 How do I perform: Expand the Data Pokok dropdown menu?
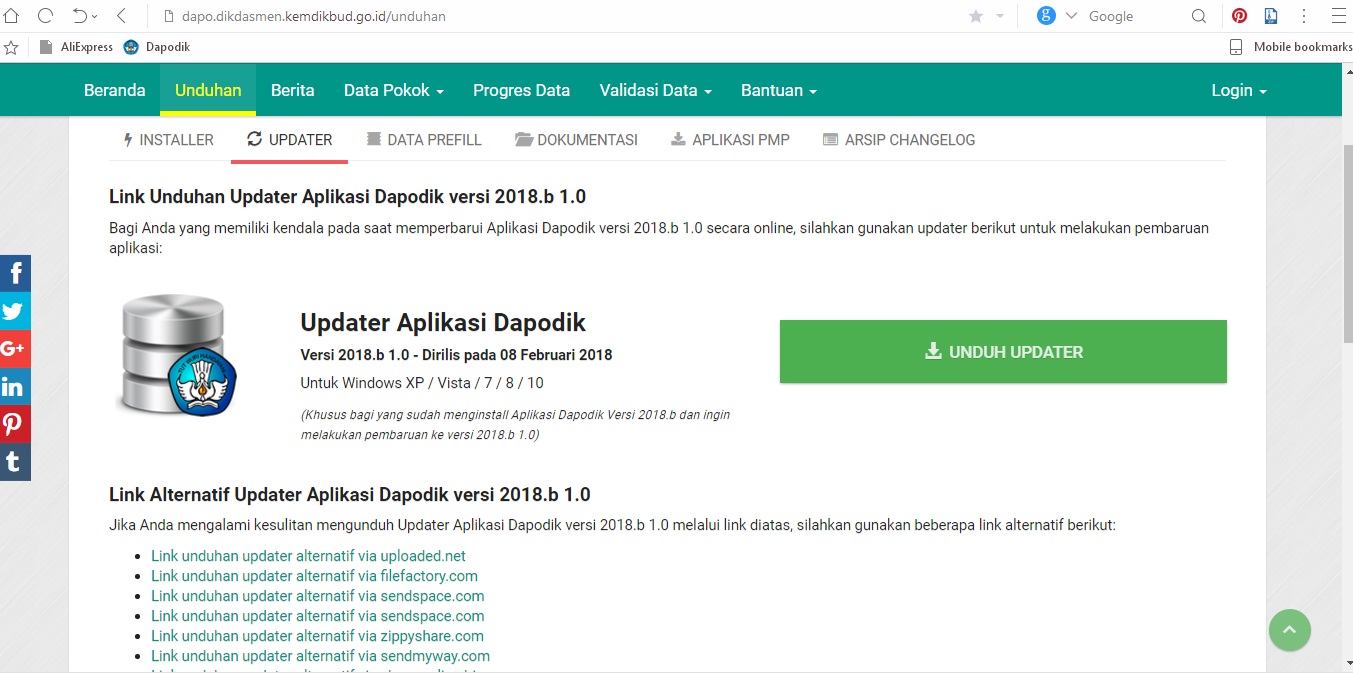pyautogui.click(x=392, y=90)
